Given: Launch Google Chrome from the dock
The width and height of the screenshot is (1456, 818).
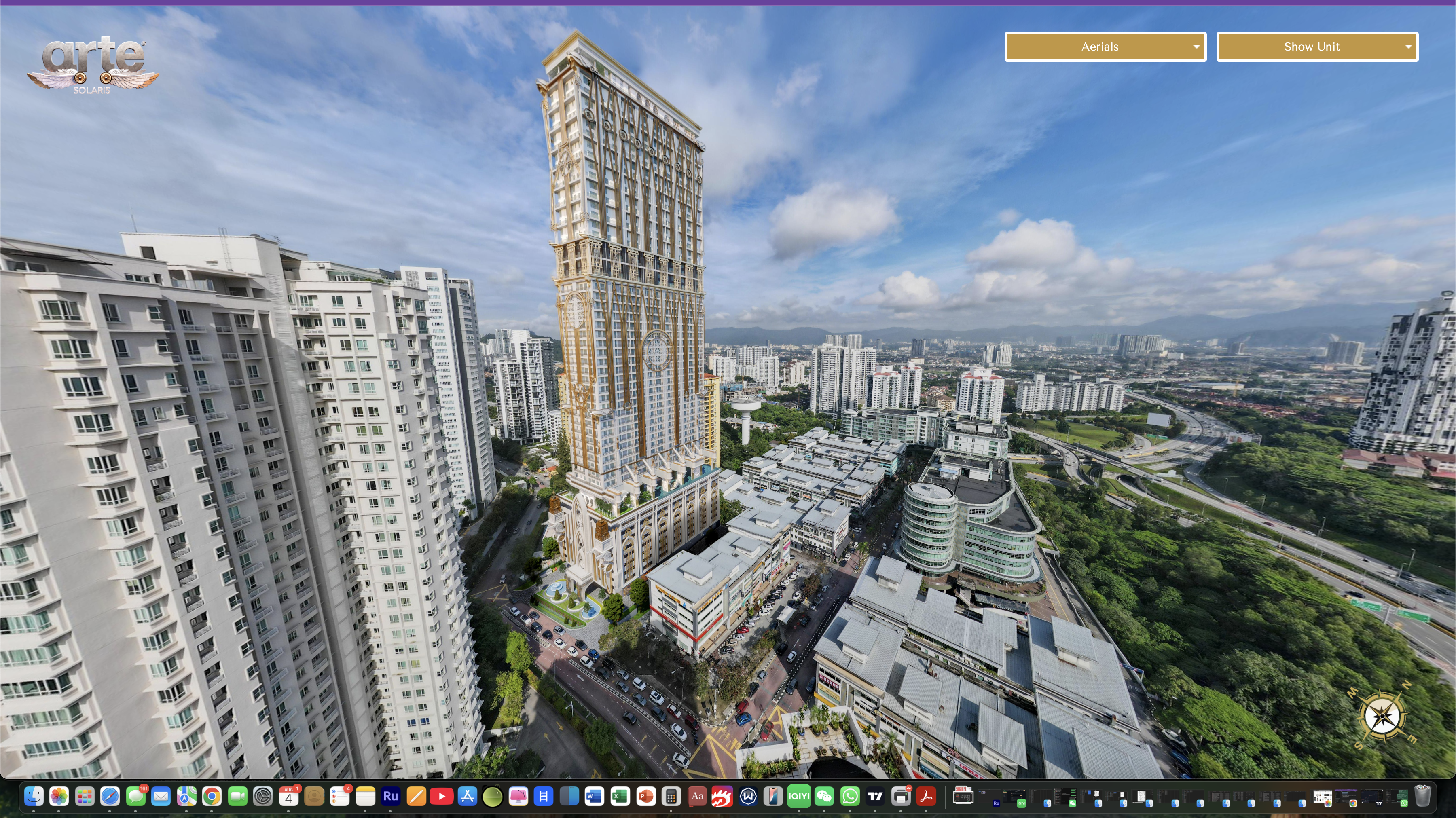Looking at the screenshot, I should point(212,797).
